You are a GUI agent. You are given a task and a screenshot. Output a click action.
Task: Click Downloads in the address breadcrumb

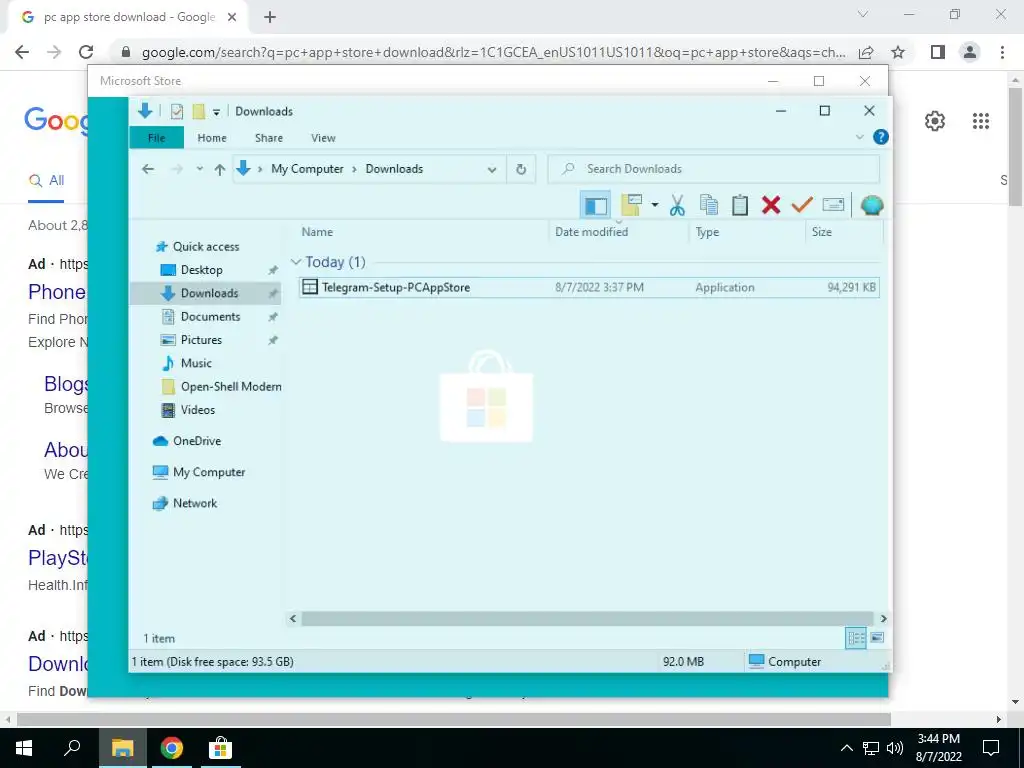394,168
